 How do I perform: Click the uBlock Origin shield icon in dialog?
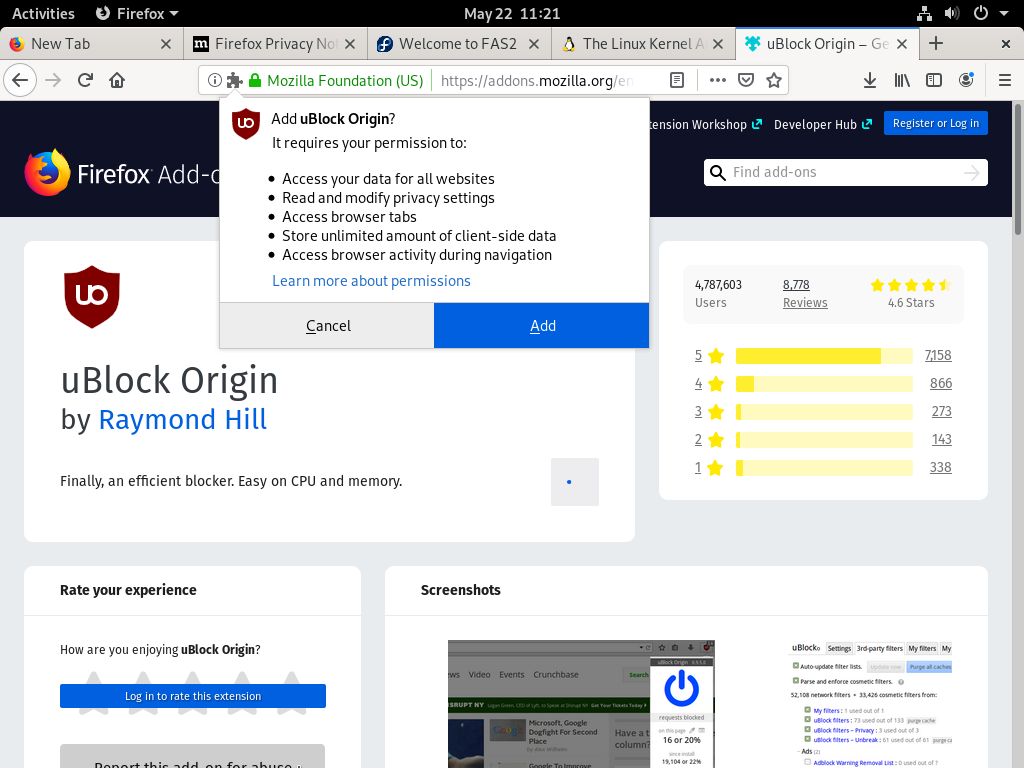[x=246, y=123]
